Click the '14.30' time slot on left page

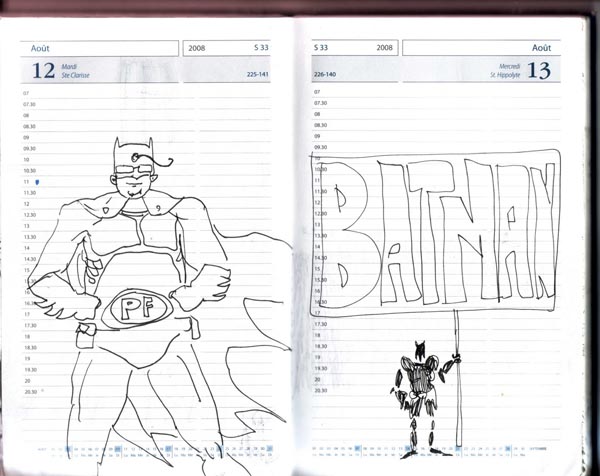pyautogui.click(x=29, y=259)
